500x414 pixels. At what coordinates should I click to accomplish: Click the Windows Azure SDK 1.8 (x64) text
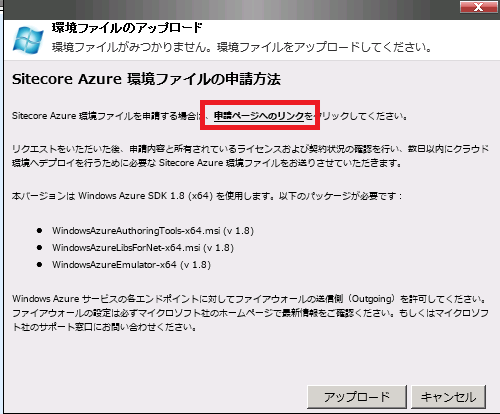click(x=145, y=196)
